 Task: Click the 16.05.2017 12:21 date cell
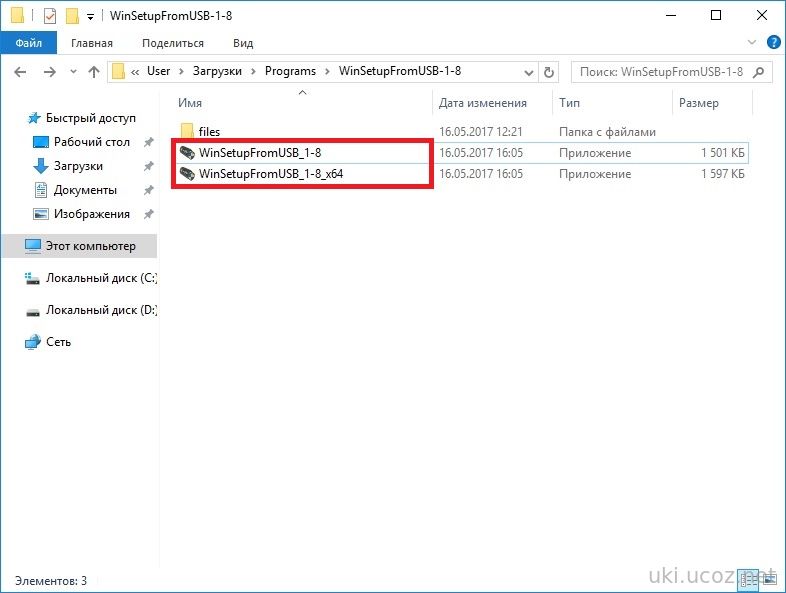point(481,132)
